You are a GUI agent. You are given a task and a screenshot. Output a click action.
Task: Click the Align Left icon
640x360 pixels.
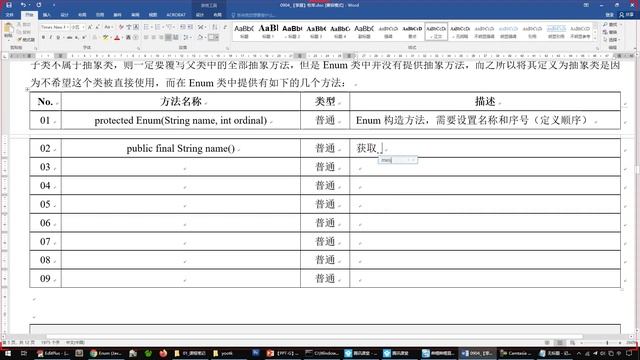coord(146,38)
